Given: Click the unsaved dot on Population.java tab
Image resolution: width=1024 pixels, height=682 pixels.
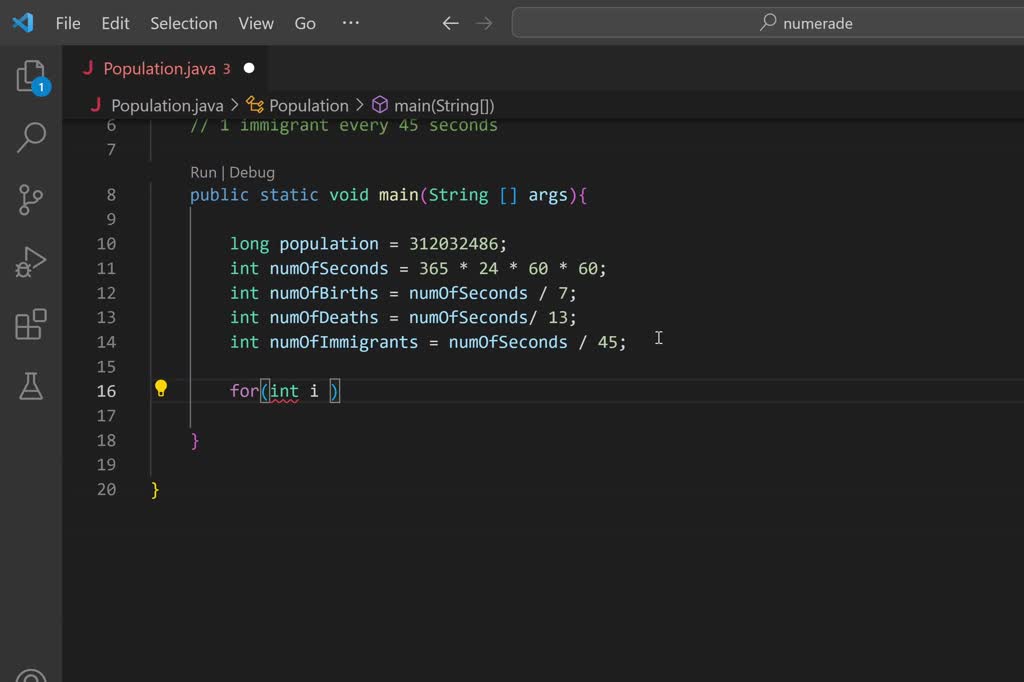Looking at the screenshot, I should pyautogui.click(x=249, y=69).
